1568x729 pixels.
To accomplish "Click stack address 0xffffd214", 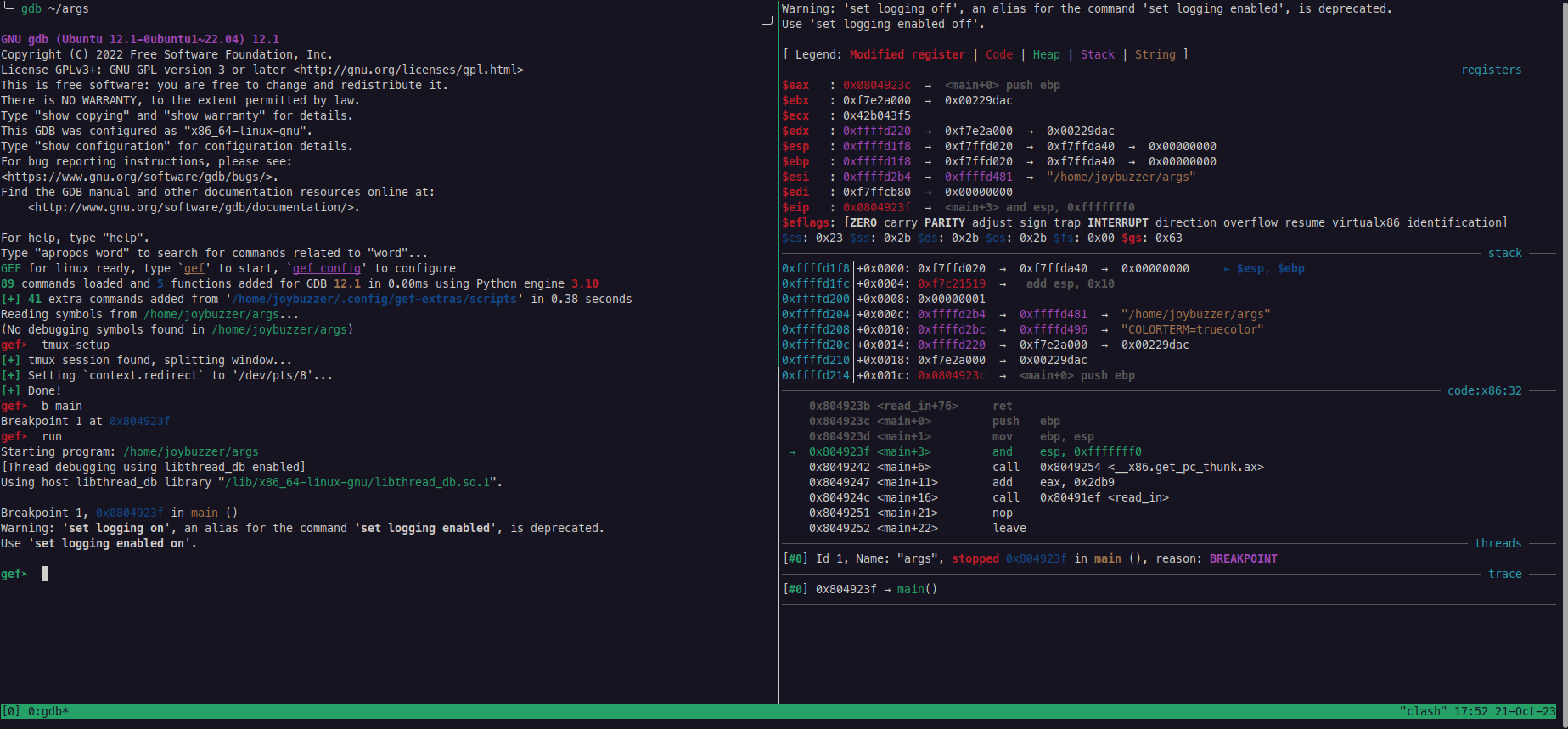I will pyautogui.click(x=816, y=375).
